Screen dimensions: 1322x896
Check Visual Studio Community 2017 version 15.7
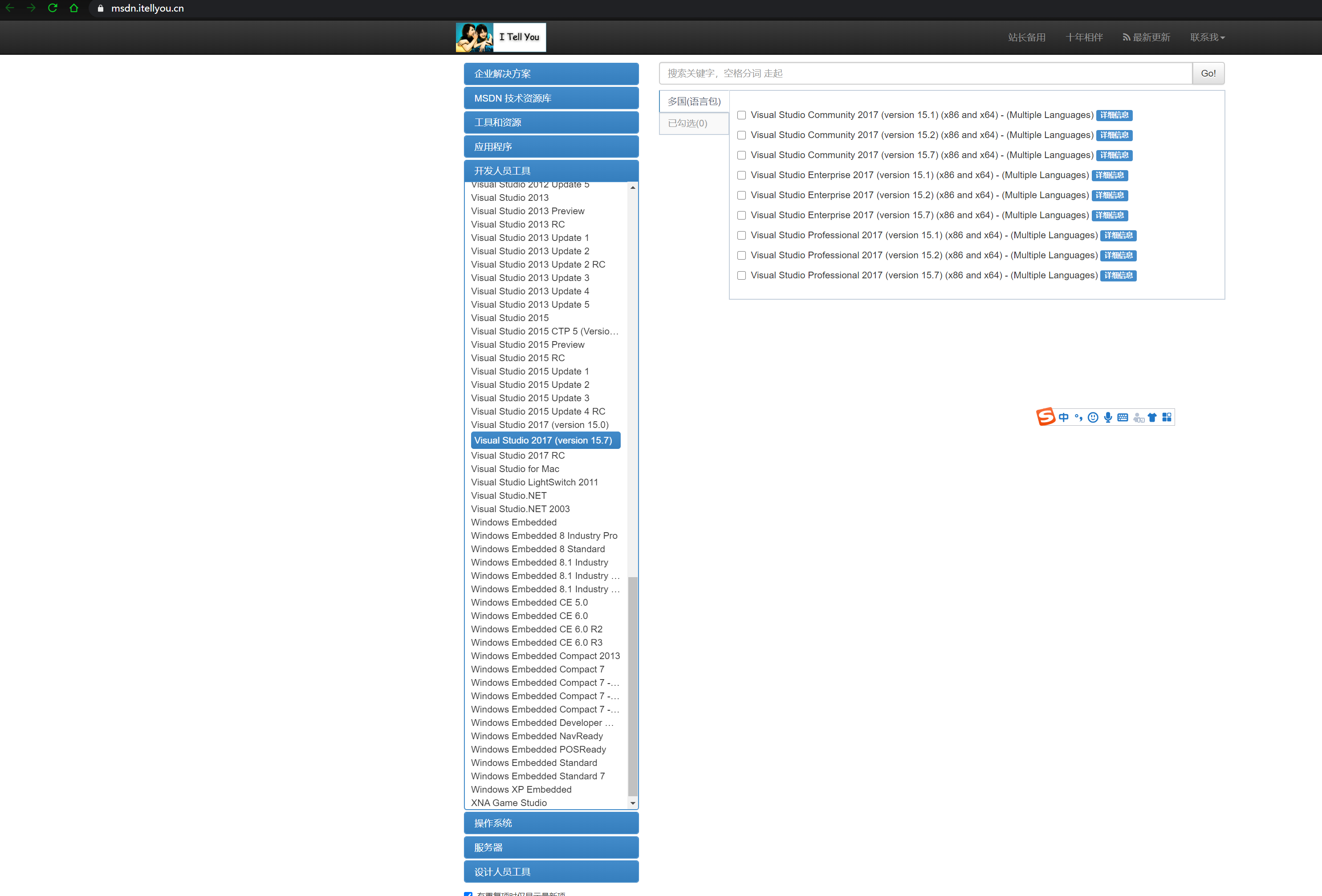[x=741, y=155]
